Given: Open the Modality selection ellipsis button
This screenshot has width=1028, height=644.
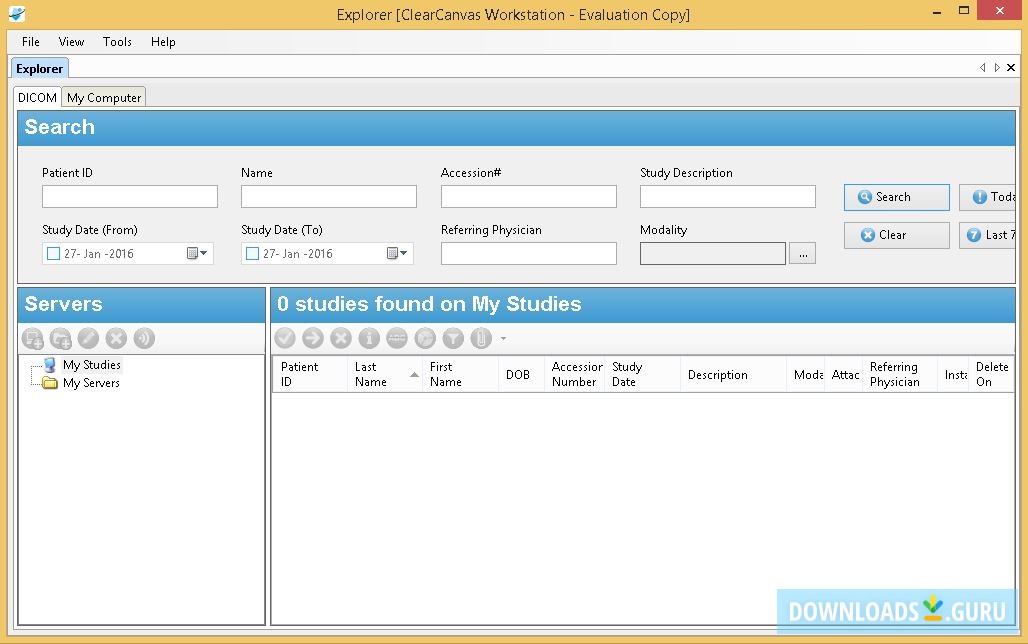Looking at the screenshot, I should click(802, 254).
